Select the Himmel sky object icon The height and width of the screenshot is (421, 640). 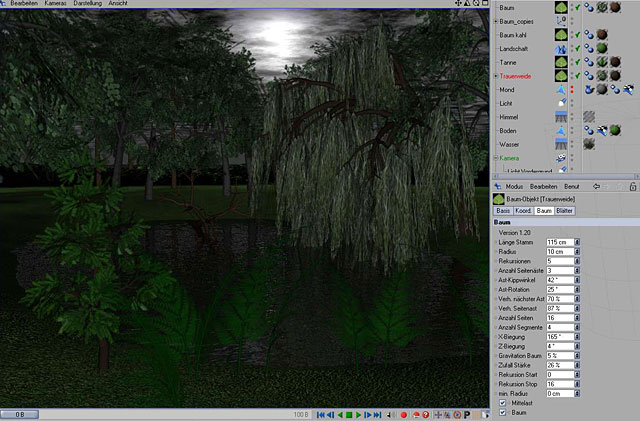pos(561,117)
